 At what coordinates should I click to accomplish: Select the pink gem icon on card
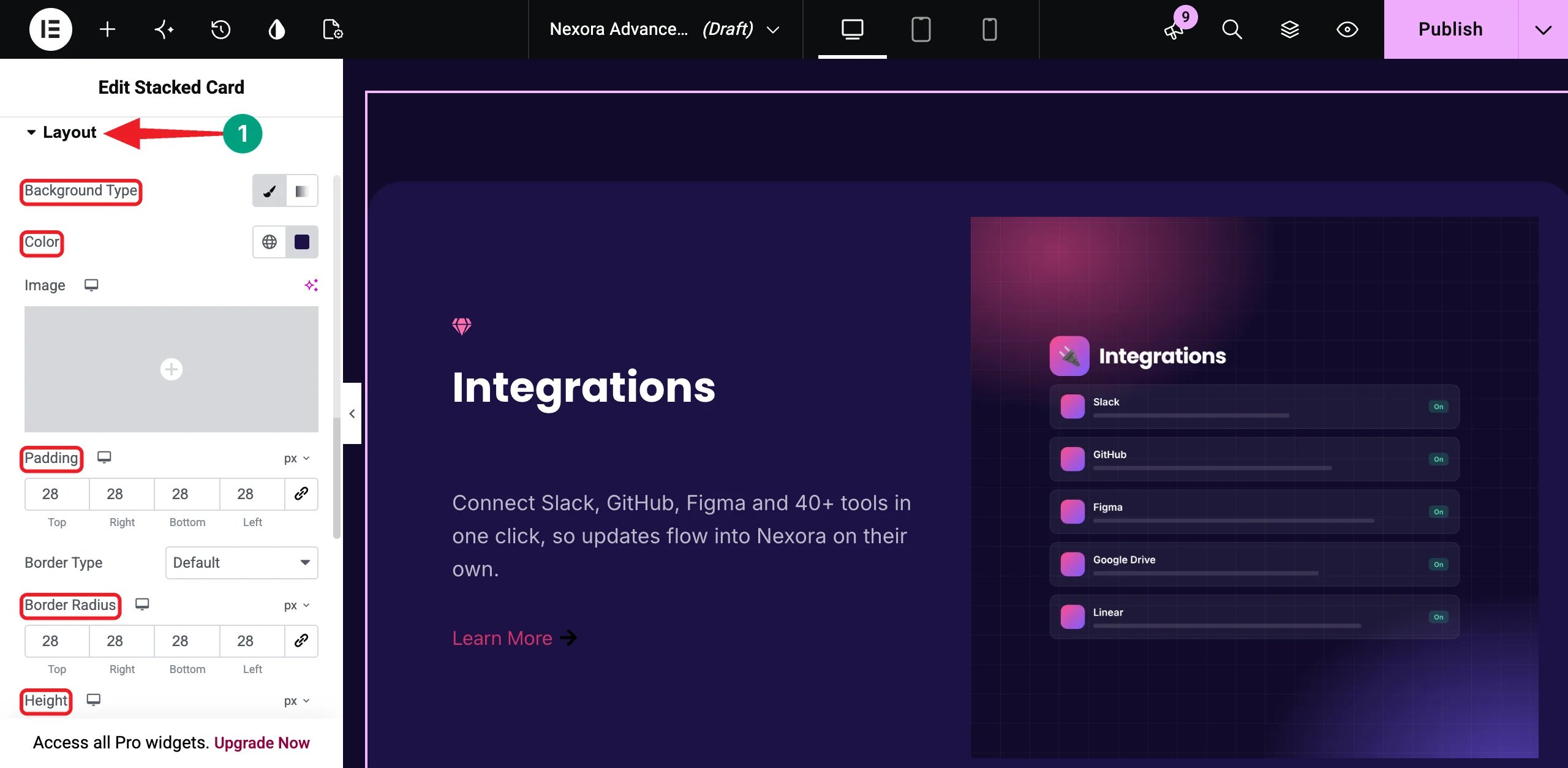[462, 326]
